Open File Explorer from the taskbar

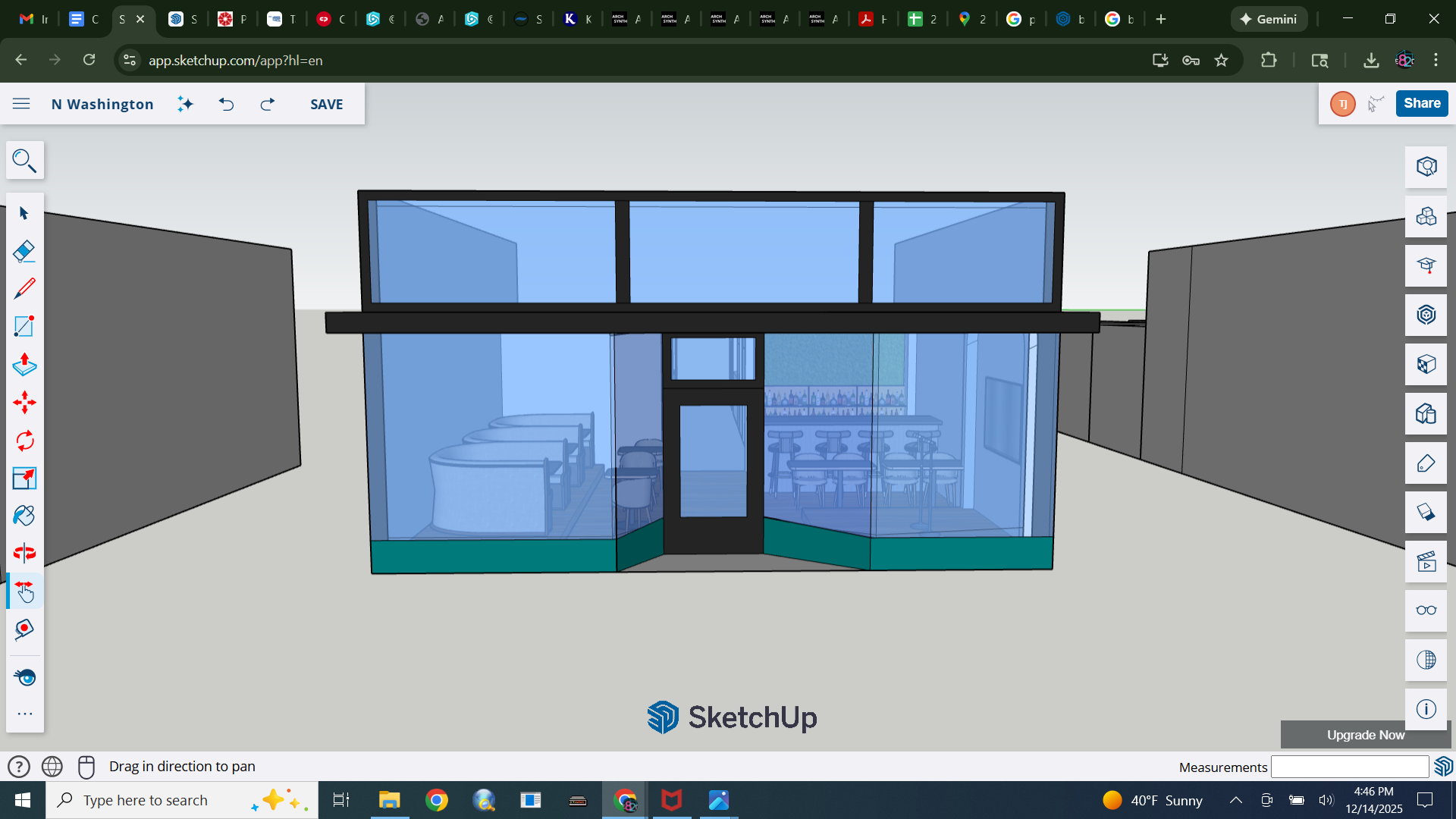pos(389,800)
